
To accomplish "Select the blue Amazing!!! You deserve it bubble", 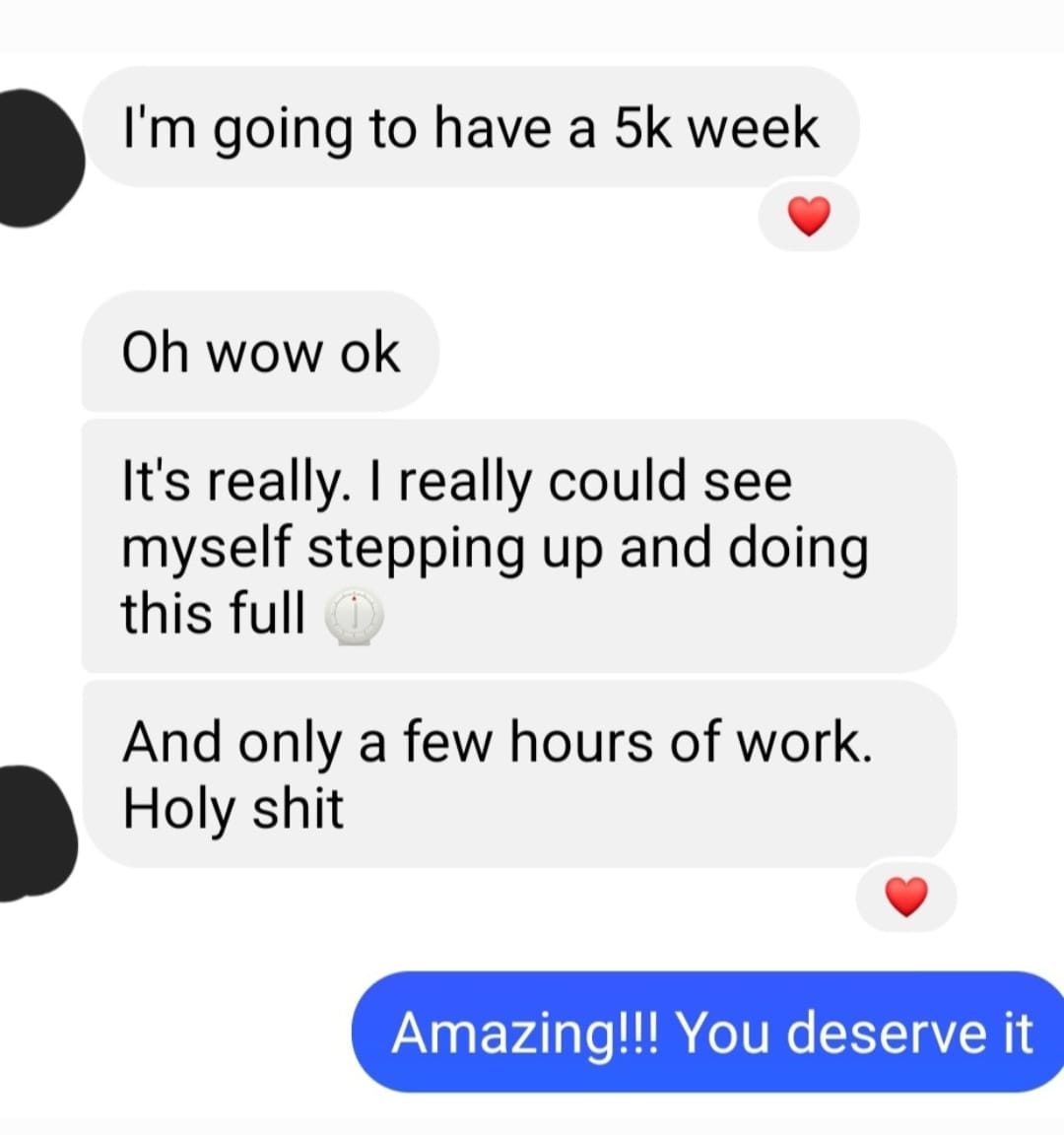I will [708, 1032].
